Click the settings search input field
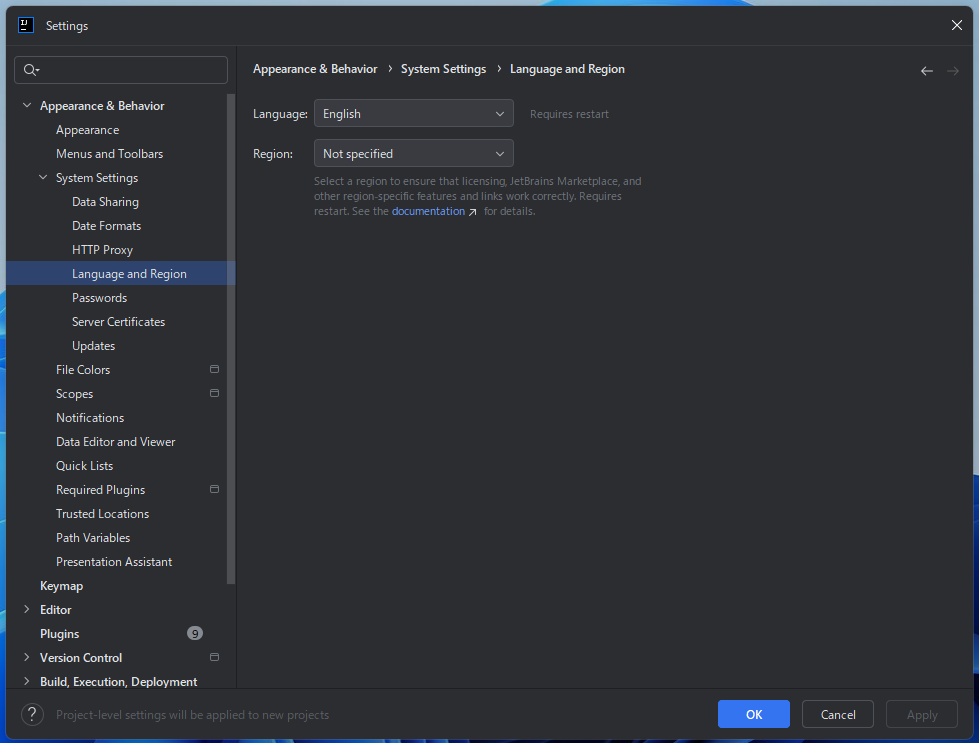 (x=130, y=70)
